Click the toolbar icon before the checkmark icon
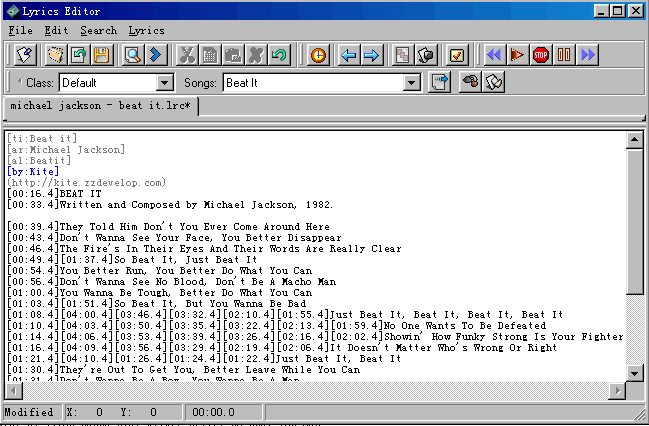649x426 pixels. tap(426, 55)
